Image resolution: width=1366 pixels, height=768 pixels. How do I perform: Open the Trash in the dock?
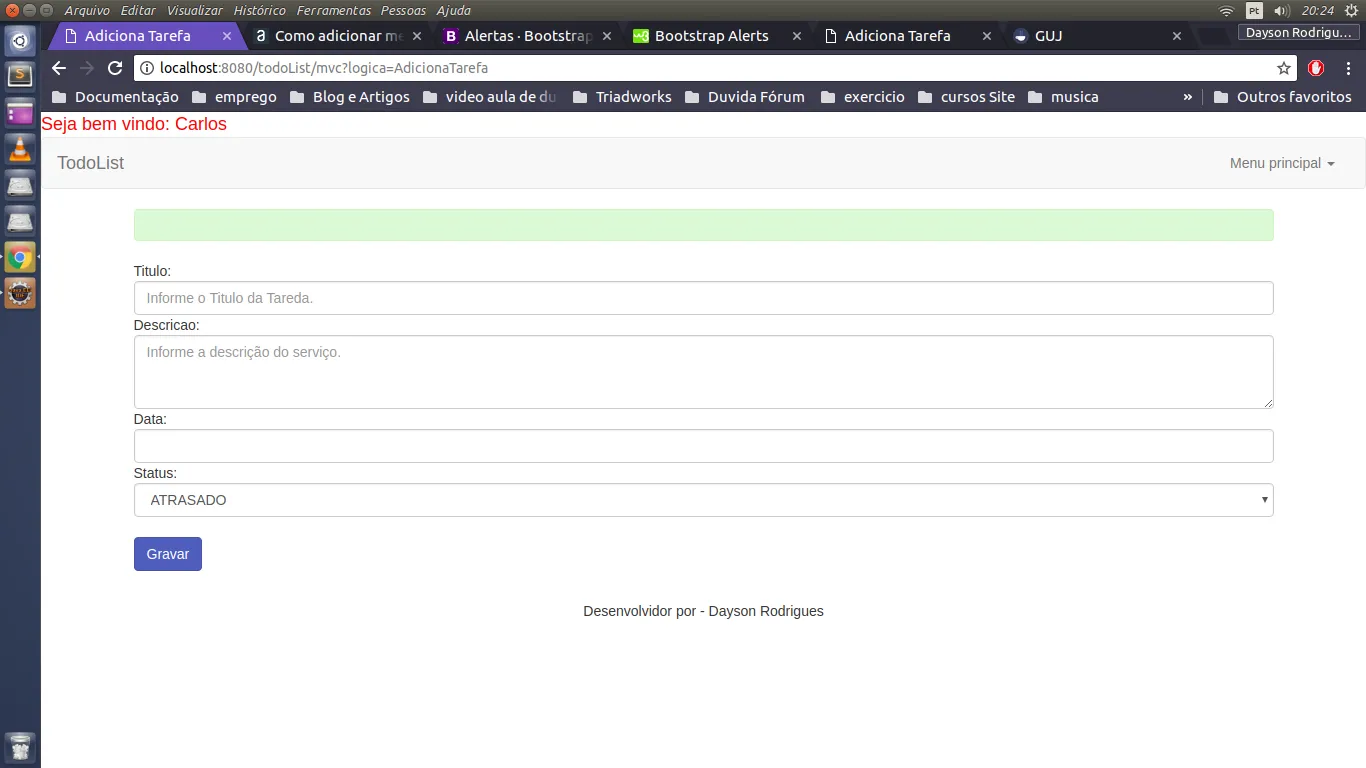click(x=20, y=746)
